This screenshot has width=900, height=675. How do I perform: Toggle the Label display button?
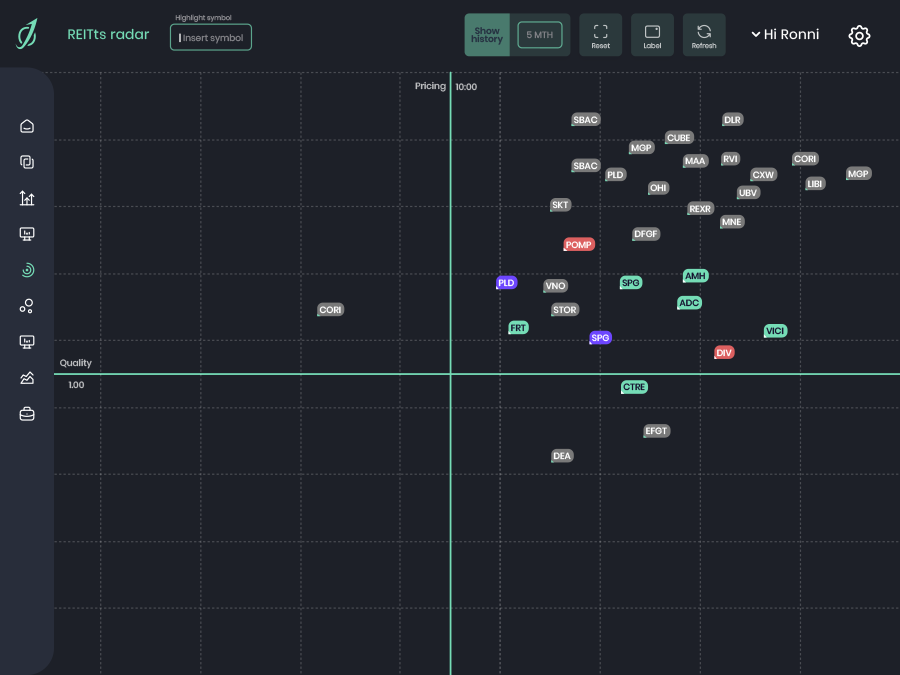652,35
